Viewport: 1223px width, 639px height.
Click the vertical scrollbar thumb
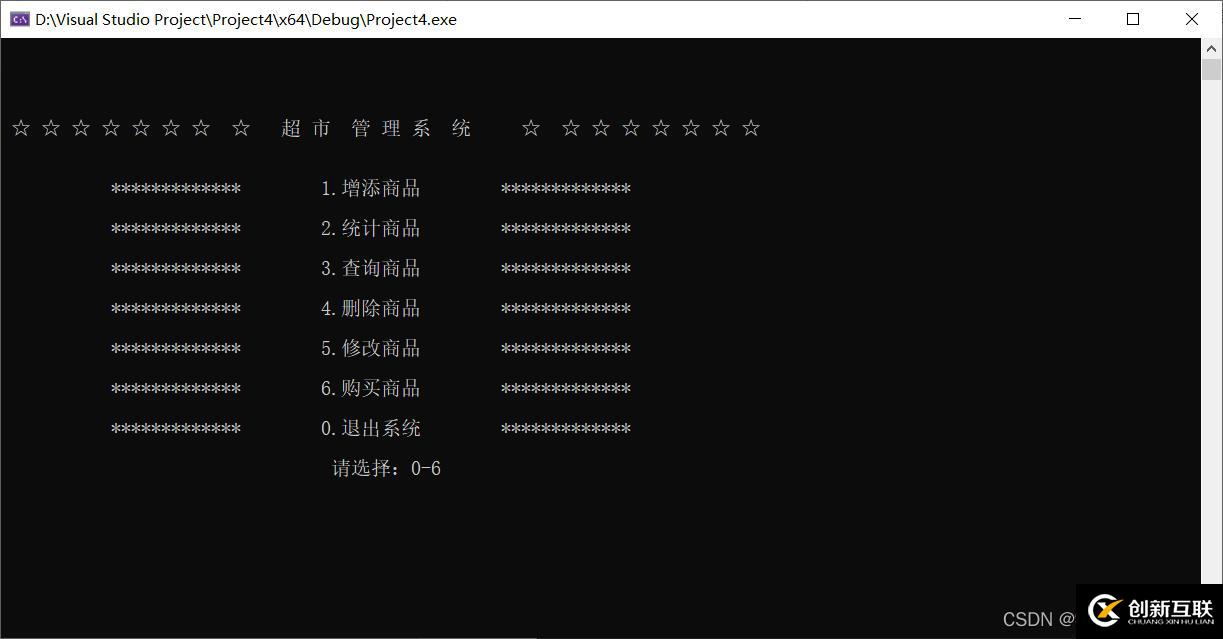tap(1211, 69)
